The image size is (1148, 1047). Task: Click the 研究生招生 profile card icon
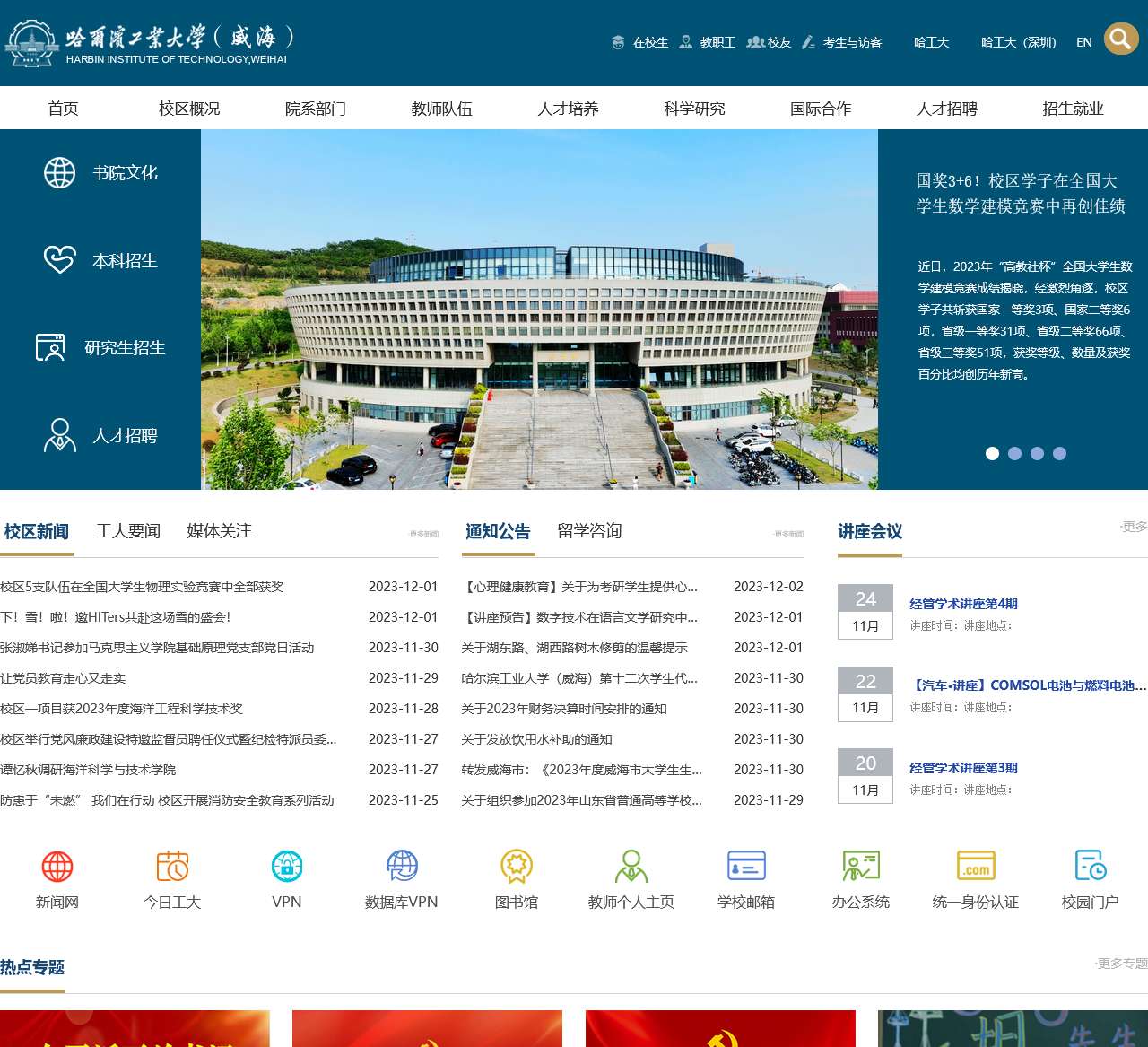click(50, 347)
